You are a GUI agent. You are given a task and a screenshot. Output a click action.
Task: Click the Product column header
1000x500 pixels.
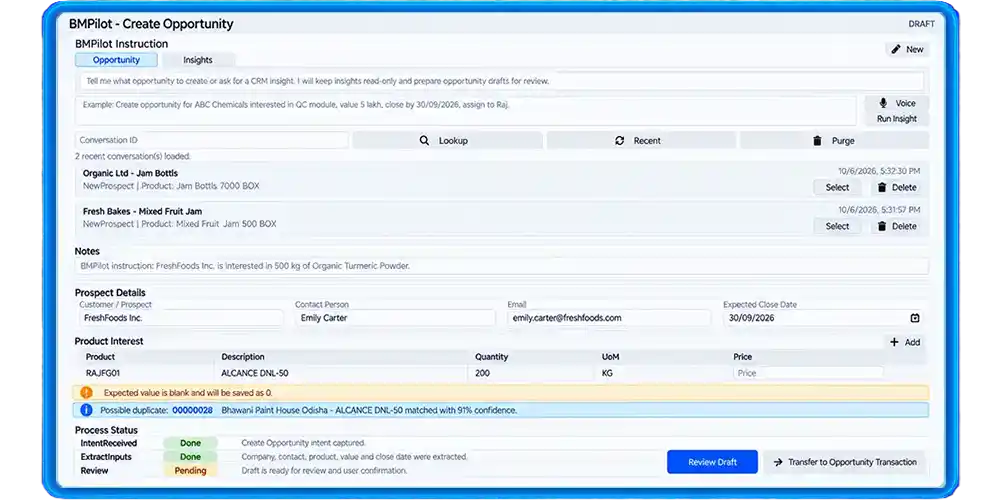click(101, 357)
